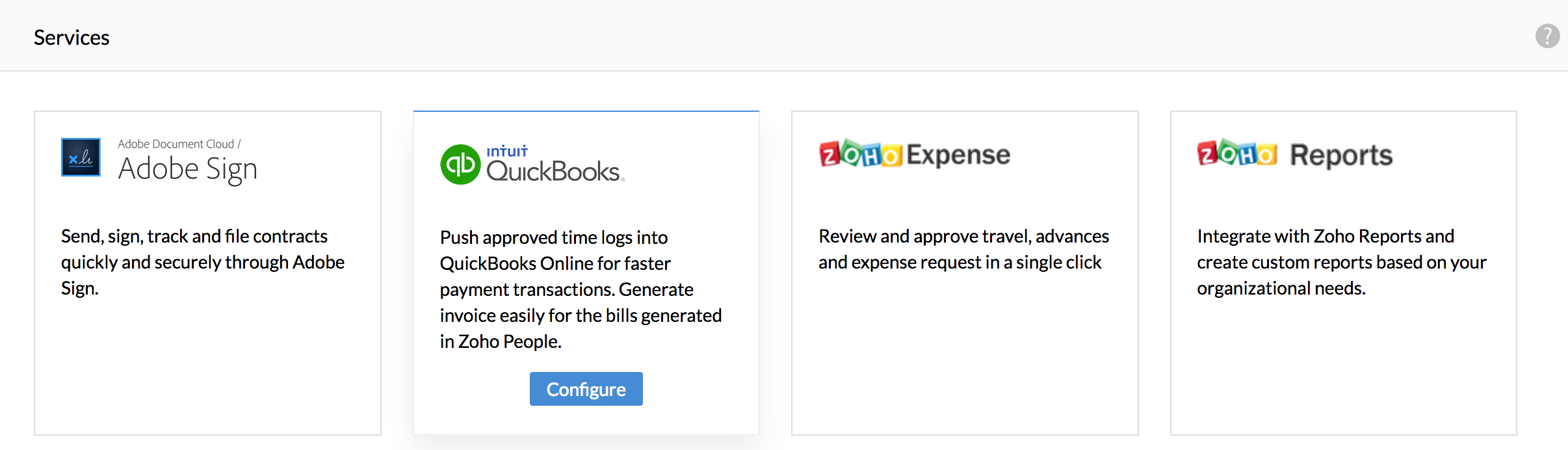Click the Adobe Sign contracts description text
The height and width of the screenshot is (450, 1568).
tap(202, 262)
